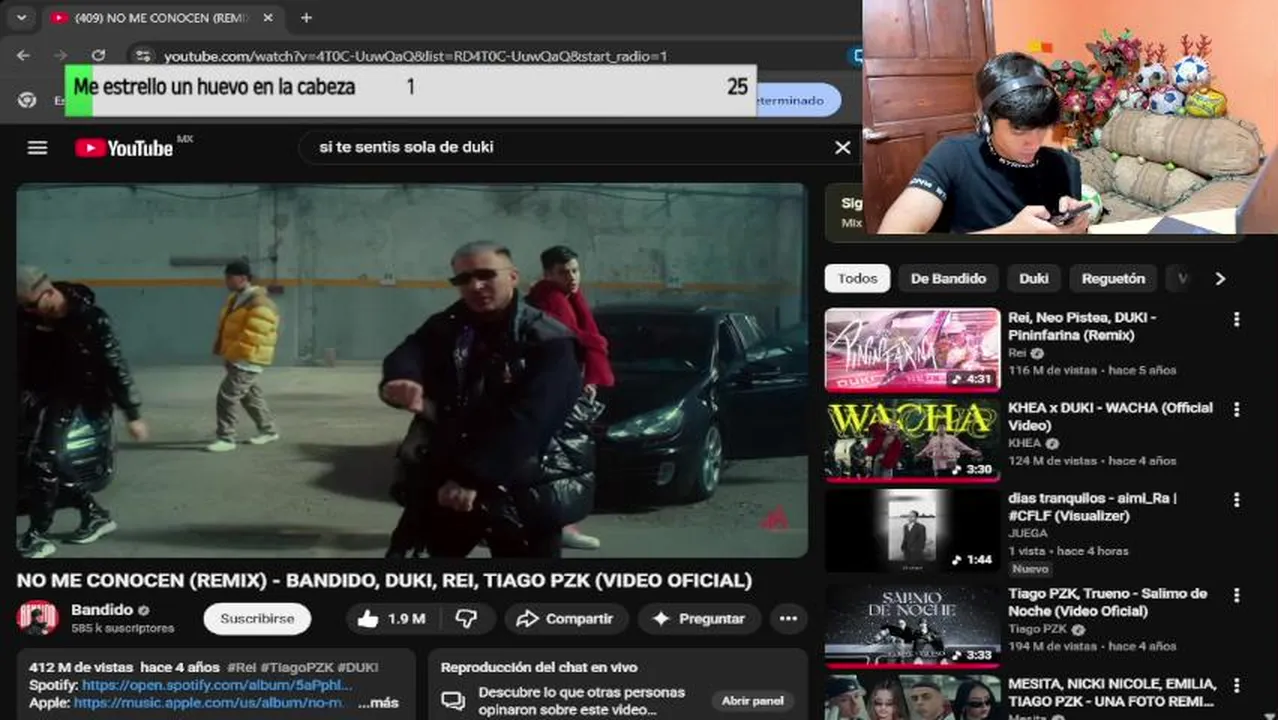Open Pininfarina (Remix) video thumbnail

912,349
